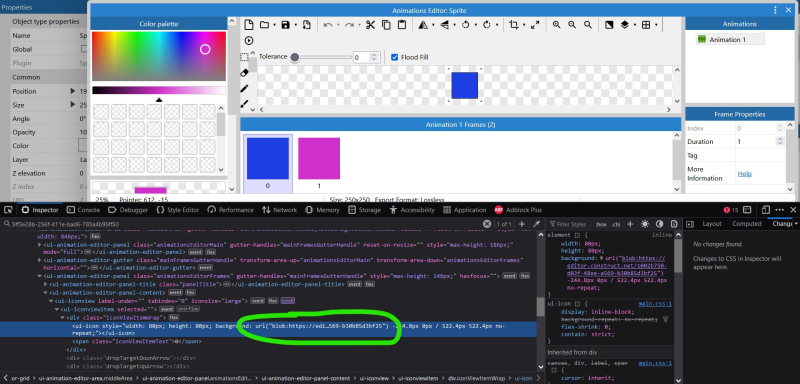This screenshot has height=384, width=800.
Task: Add a new CSS rule with the plus button
Action: pos(630,224)
